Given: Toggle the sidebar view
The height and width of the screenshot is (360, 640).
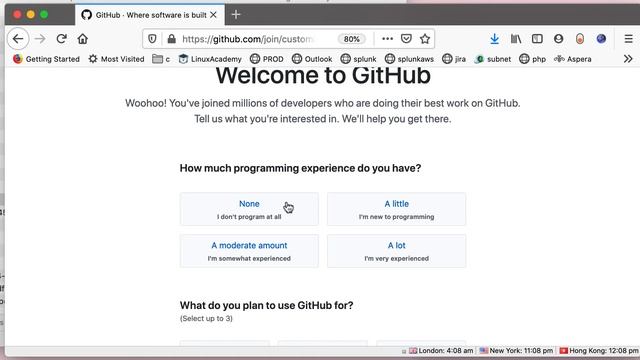Looking at the screenshot, I should [537, 39].
